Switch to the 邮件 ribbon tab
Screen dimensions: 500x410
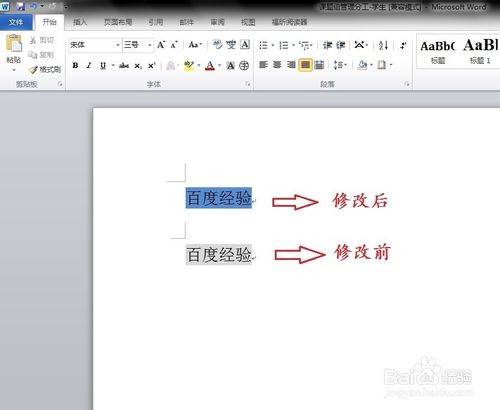click(x=187, y=22)
